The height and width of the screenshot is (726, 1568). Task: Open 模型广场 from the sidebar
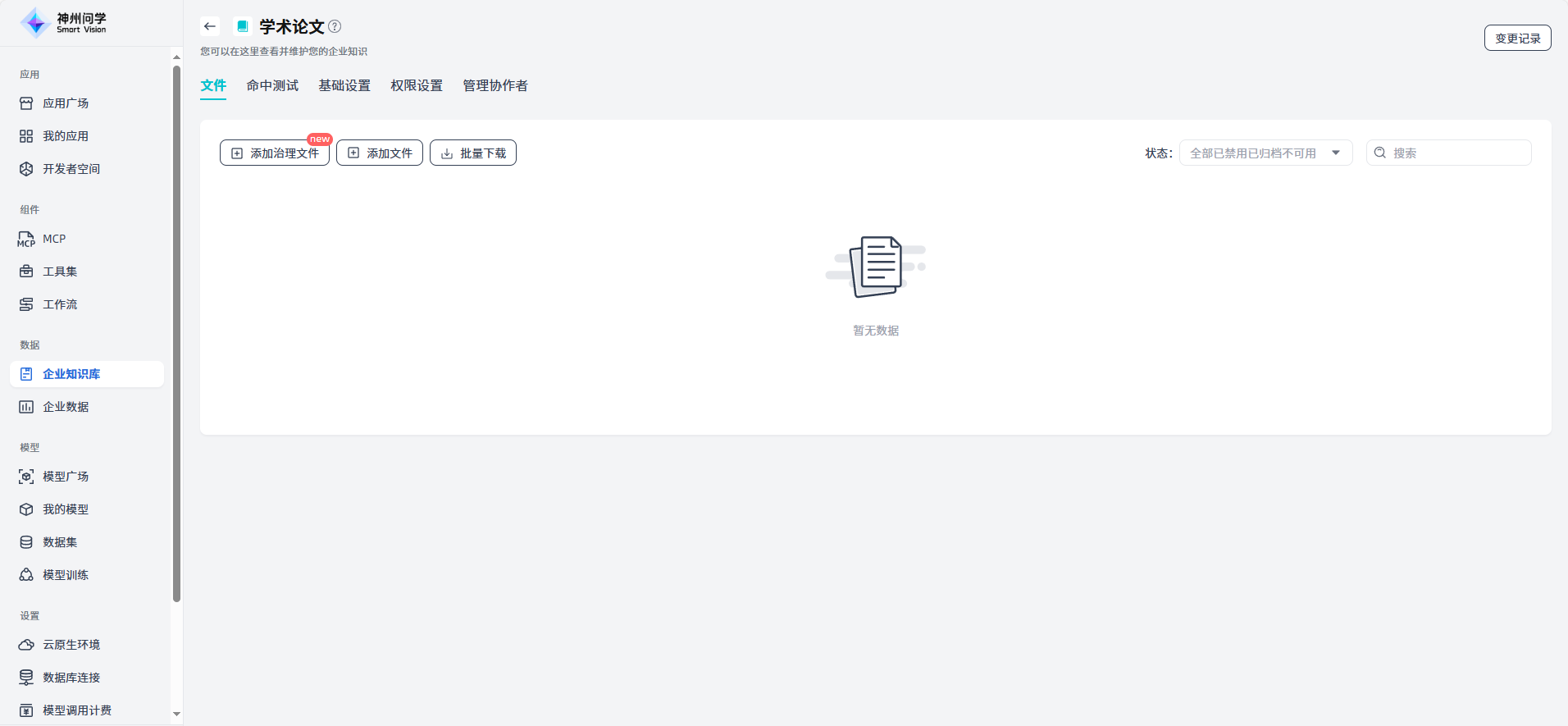(66, 477)
